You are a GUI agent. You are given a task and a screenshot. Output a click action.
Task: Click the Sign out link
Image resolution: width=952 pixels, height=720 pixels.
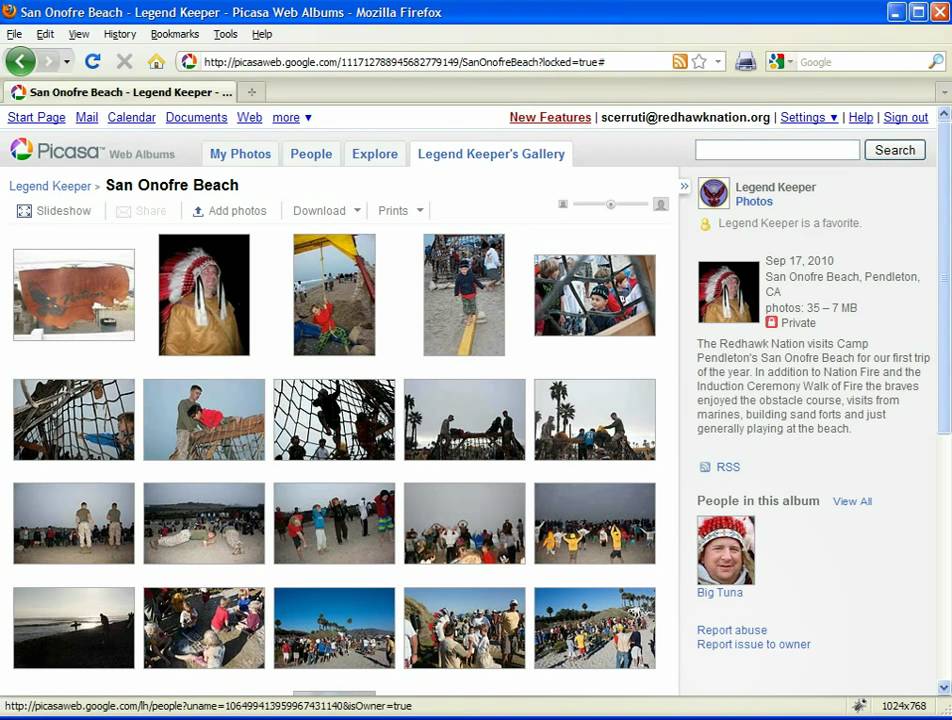point(905,117)
